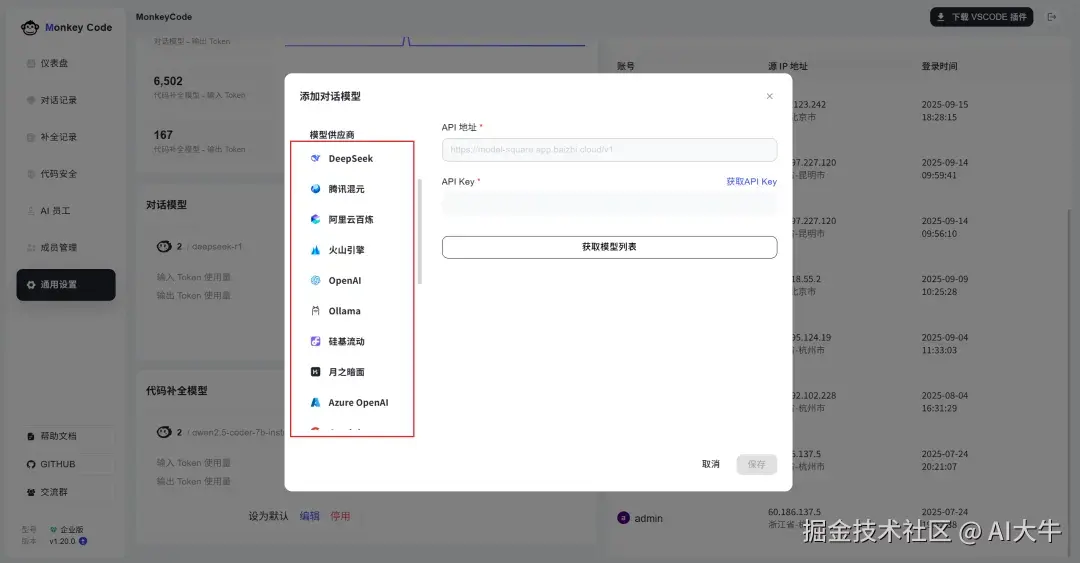Click 下载 VSCODE 插件 button
The width and height of the screenshot is (1080, 563).
[982, 17]
